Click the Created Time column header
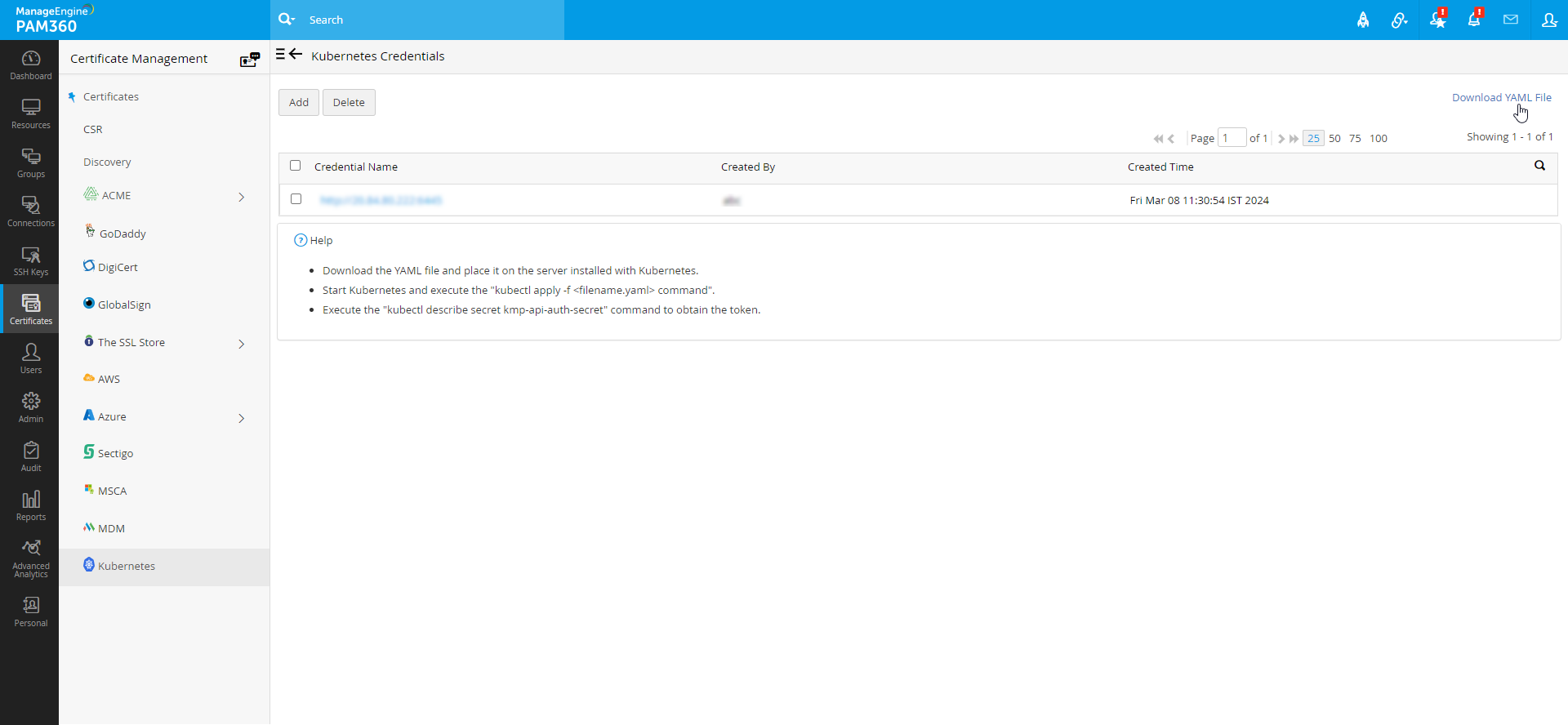The image size is (1568, 725). (x=1160, y=167)
